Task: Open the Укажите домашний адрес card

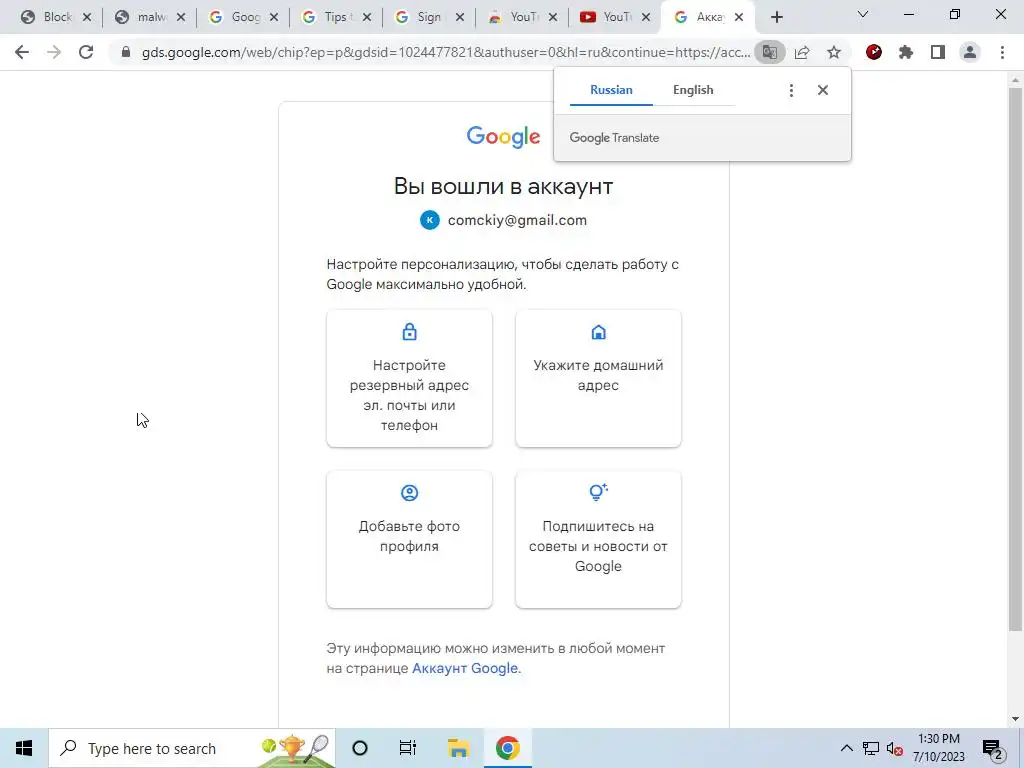Action: [x=598, y=379]
